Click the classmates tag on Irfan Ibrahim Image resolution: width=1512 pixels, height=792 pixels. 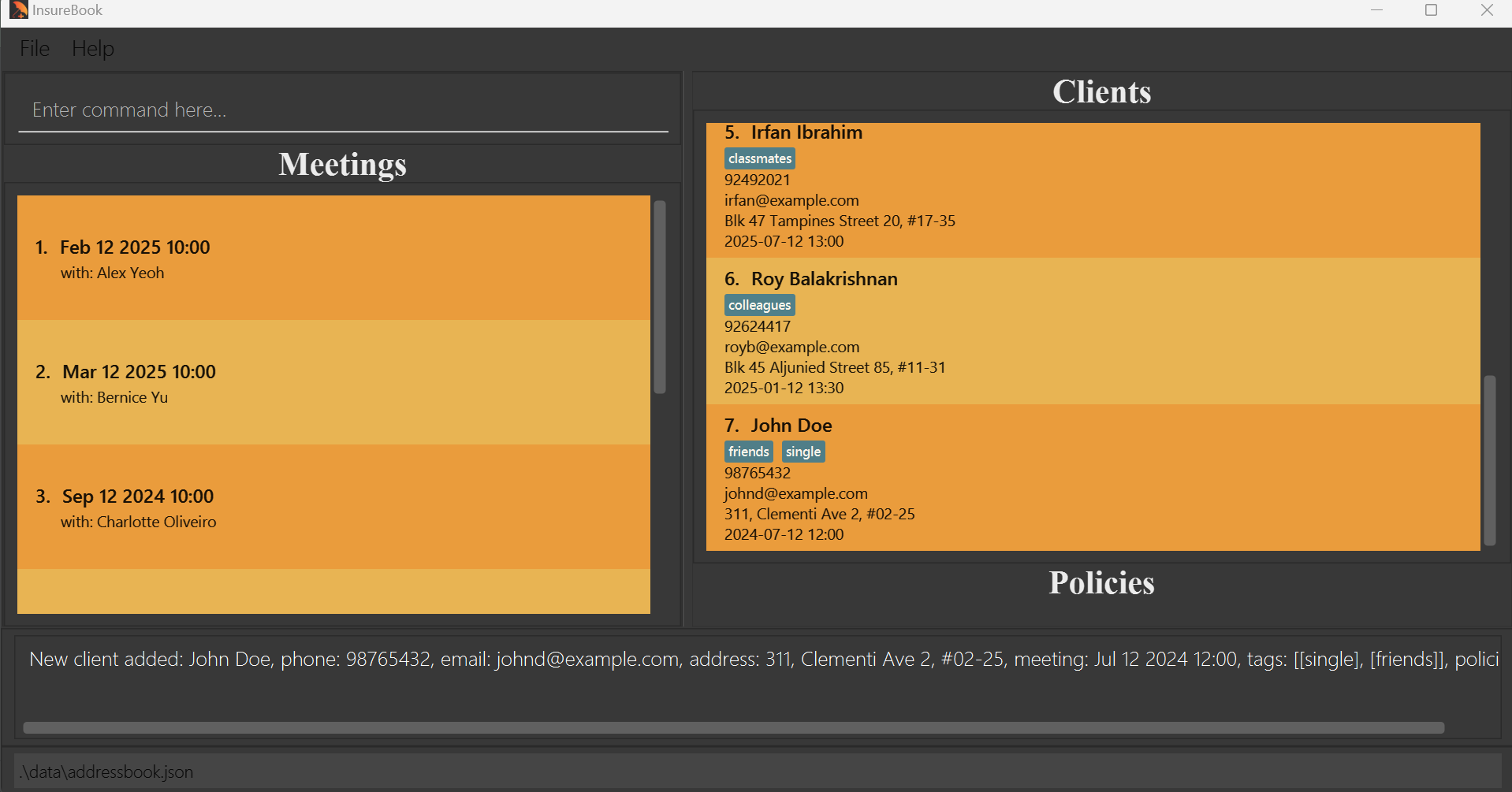pos(759,158)
